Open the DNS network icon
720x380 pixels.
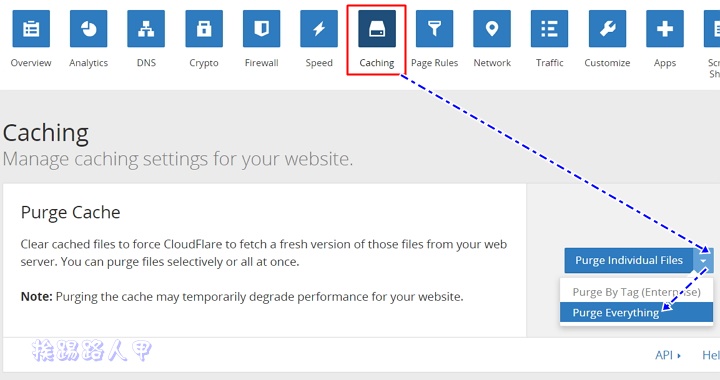tap(146, 28)
